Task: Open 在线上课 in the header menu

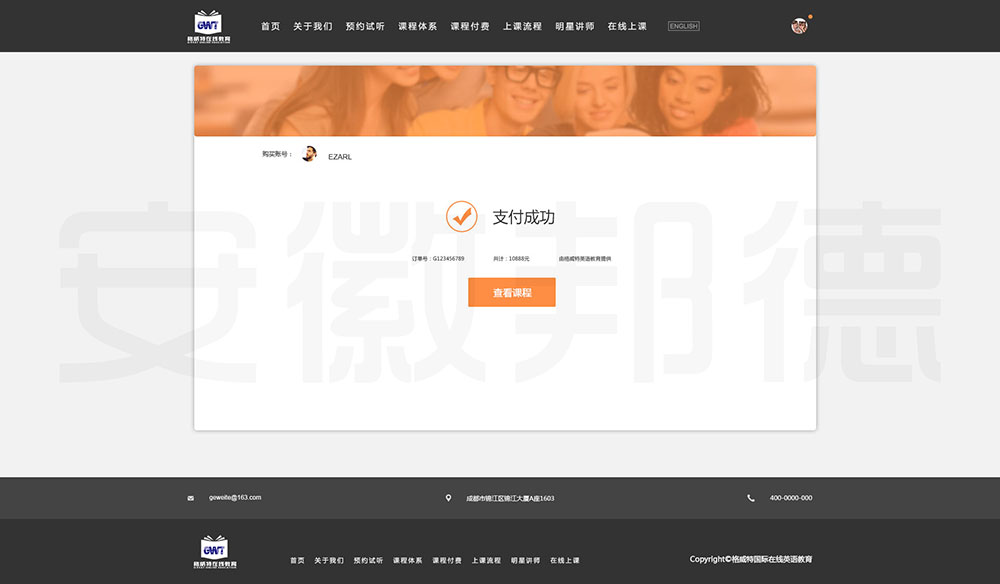Action: (627, 26)
